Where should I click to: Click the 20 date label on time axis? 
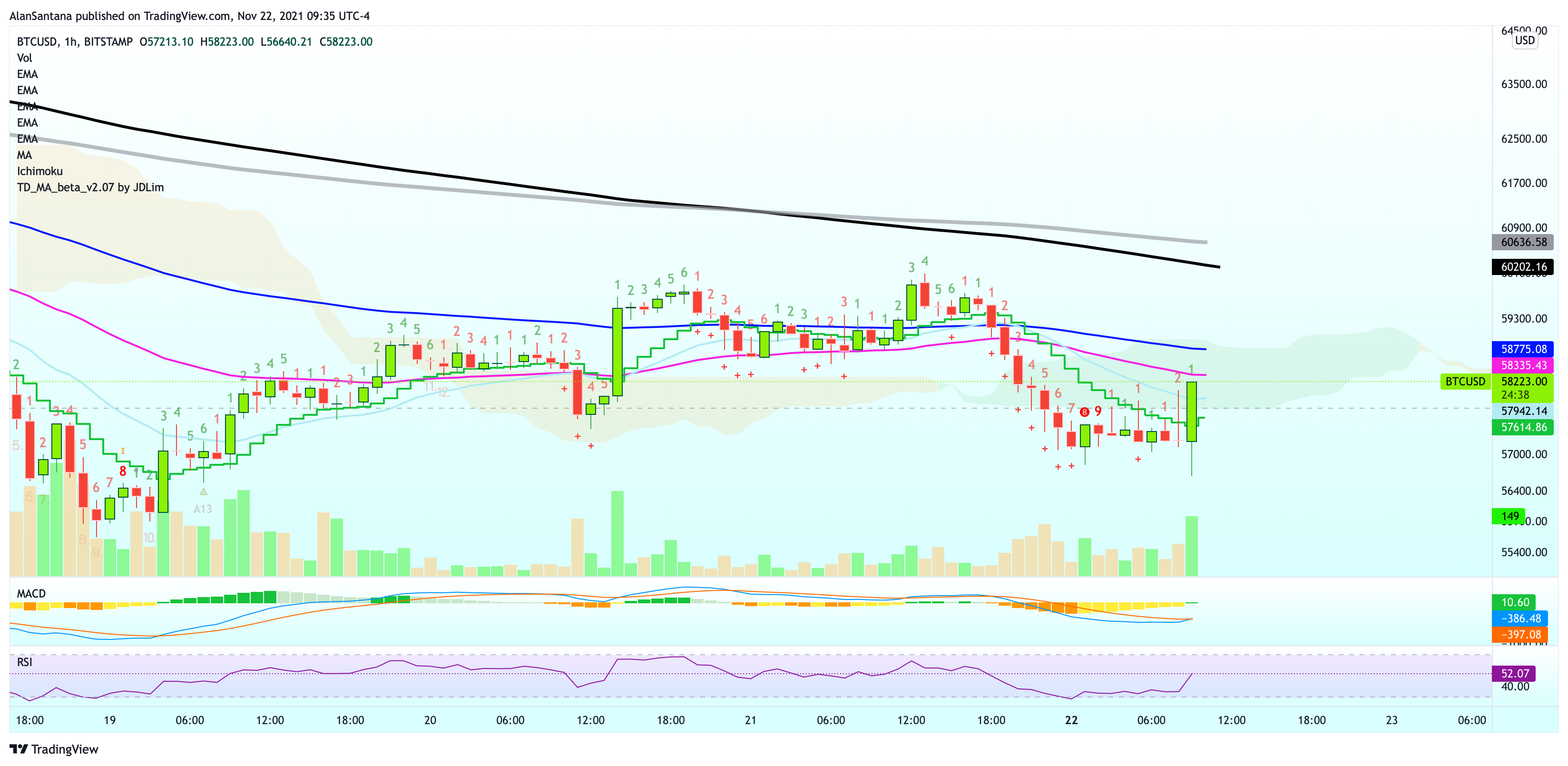(430, 720)
